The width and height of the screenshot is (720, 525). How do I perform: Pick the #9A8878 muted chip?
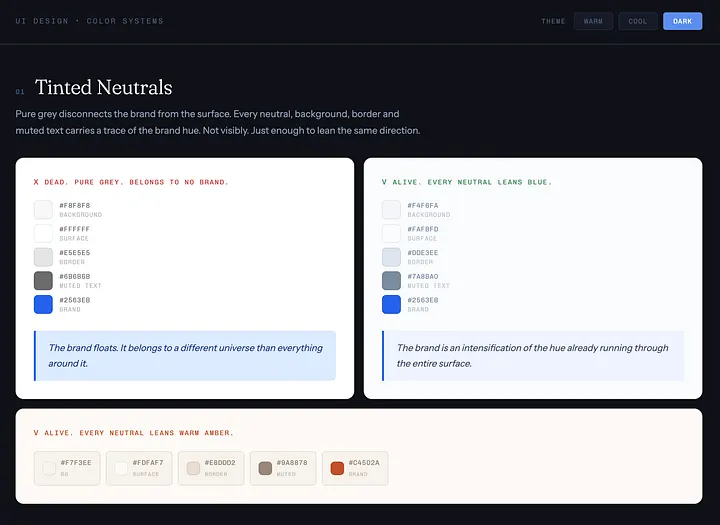(x=283, y=468)
